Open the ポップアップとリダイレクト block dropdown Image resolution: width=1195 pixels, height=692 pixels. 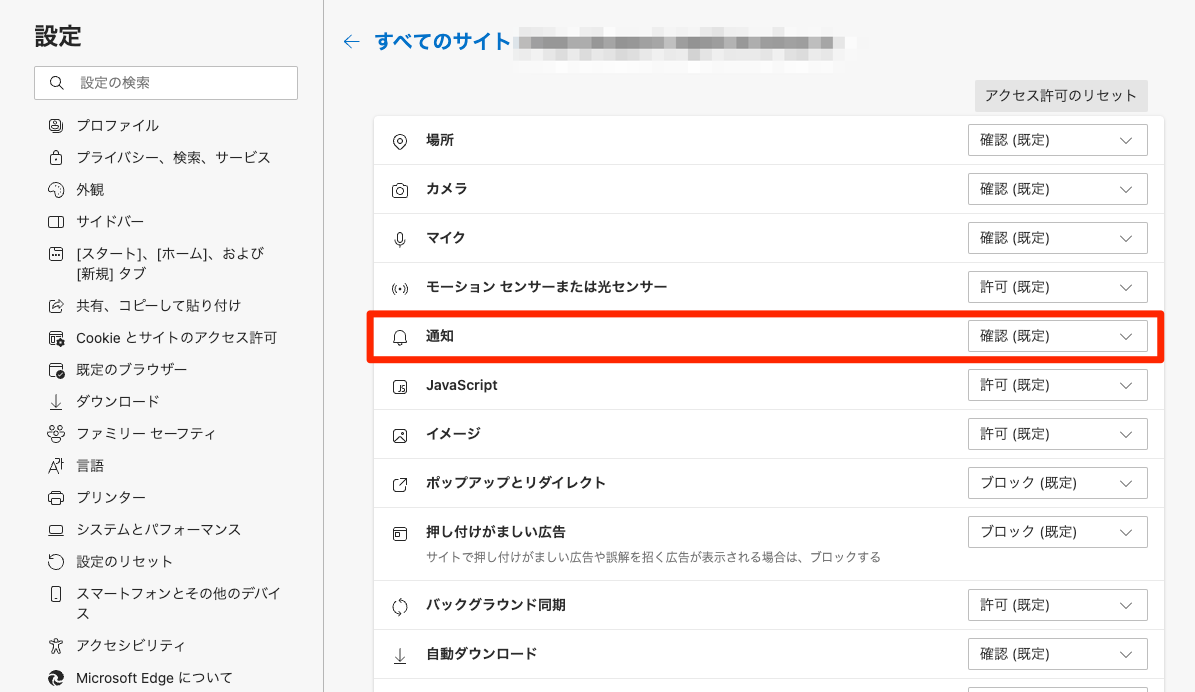point(1057,483)
